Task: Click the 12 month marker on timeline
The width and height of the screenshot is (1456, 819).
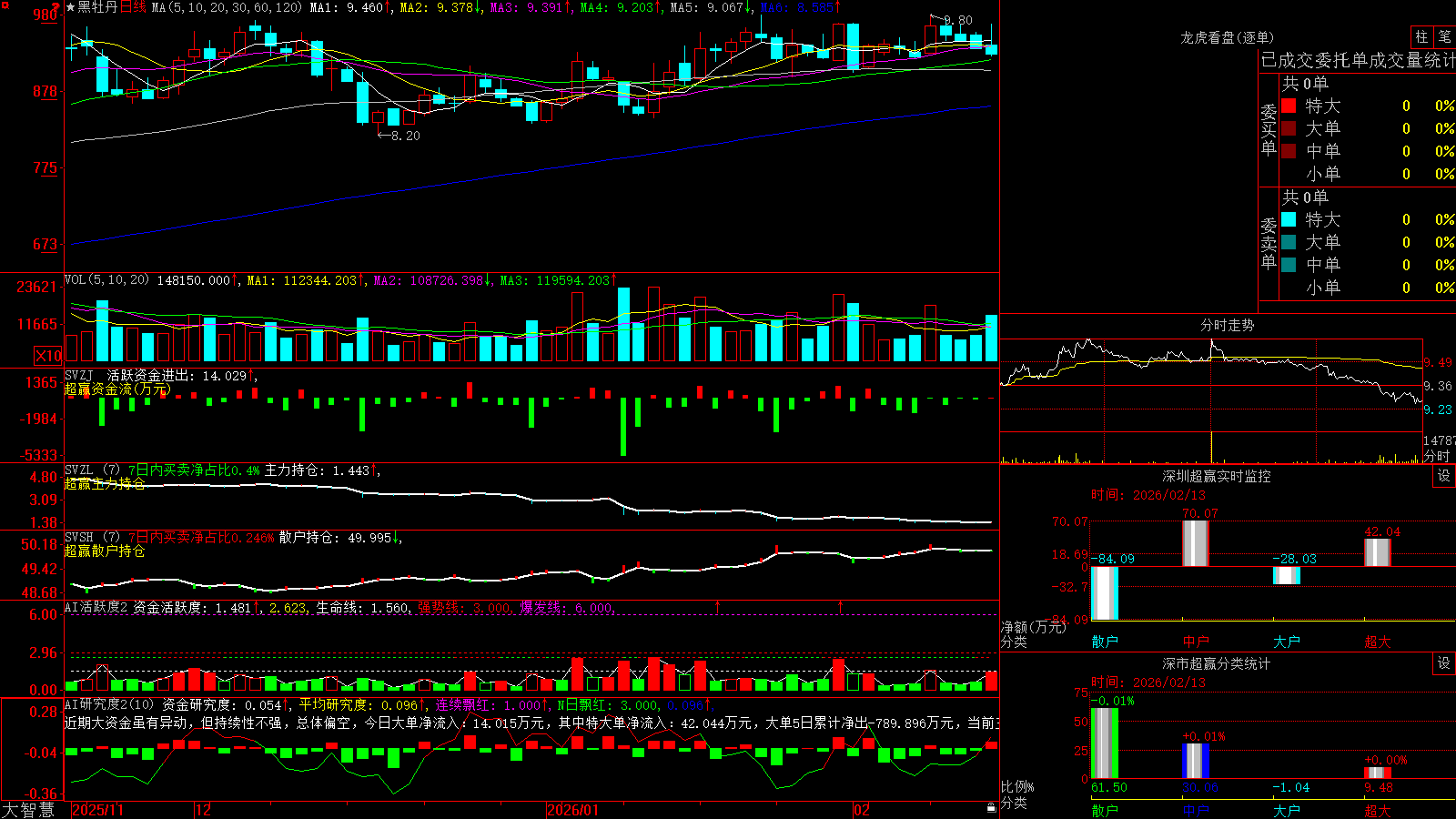Action: [203, 810]
